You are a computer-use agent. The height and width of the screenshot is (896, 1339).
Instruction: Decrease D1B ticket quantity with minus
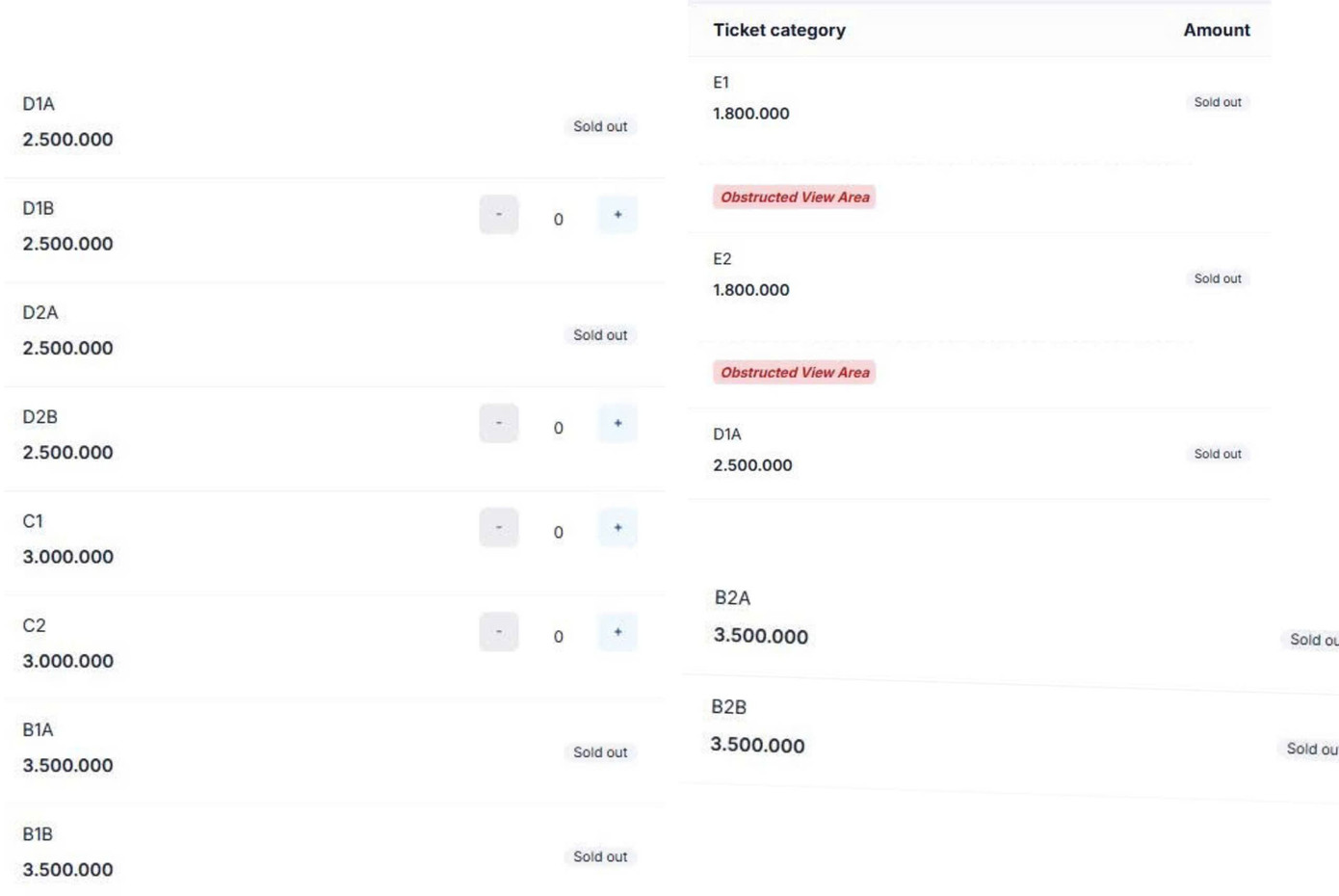click(x=499, y=215)
